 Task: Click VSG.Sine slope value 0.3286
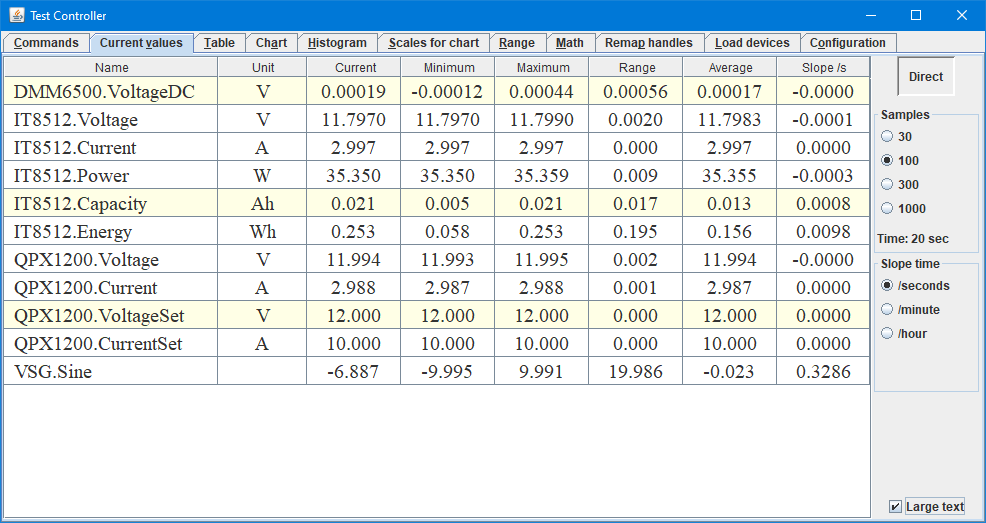tap(823, 372)
